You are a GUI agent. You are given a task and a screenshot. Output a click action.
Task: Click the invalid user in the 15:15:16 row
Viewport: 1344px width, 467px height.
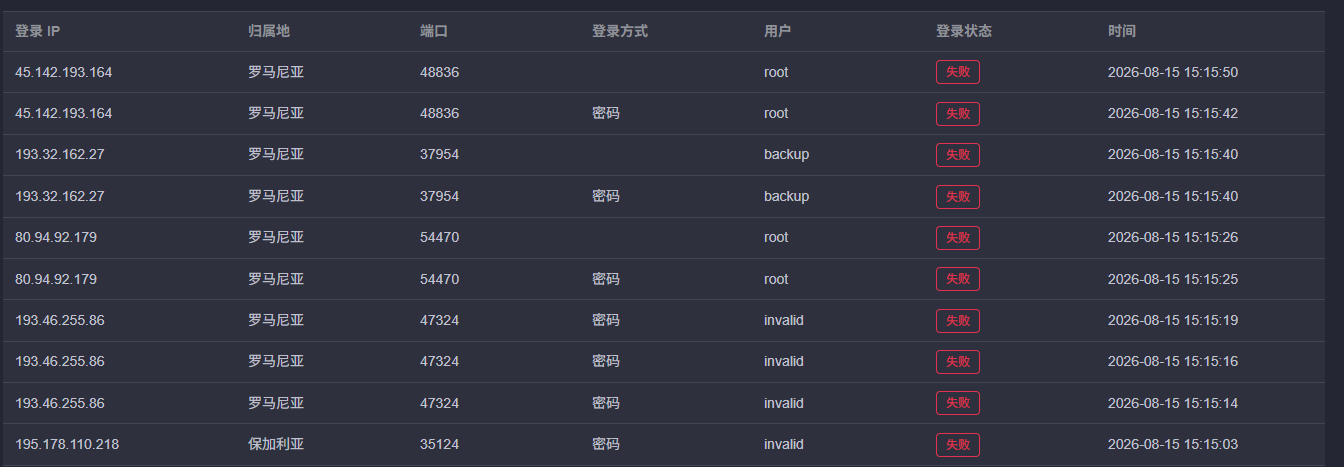tap(784, 361)
